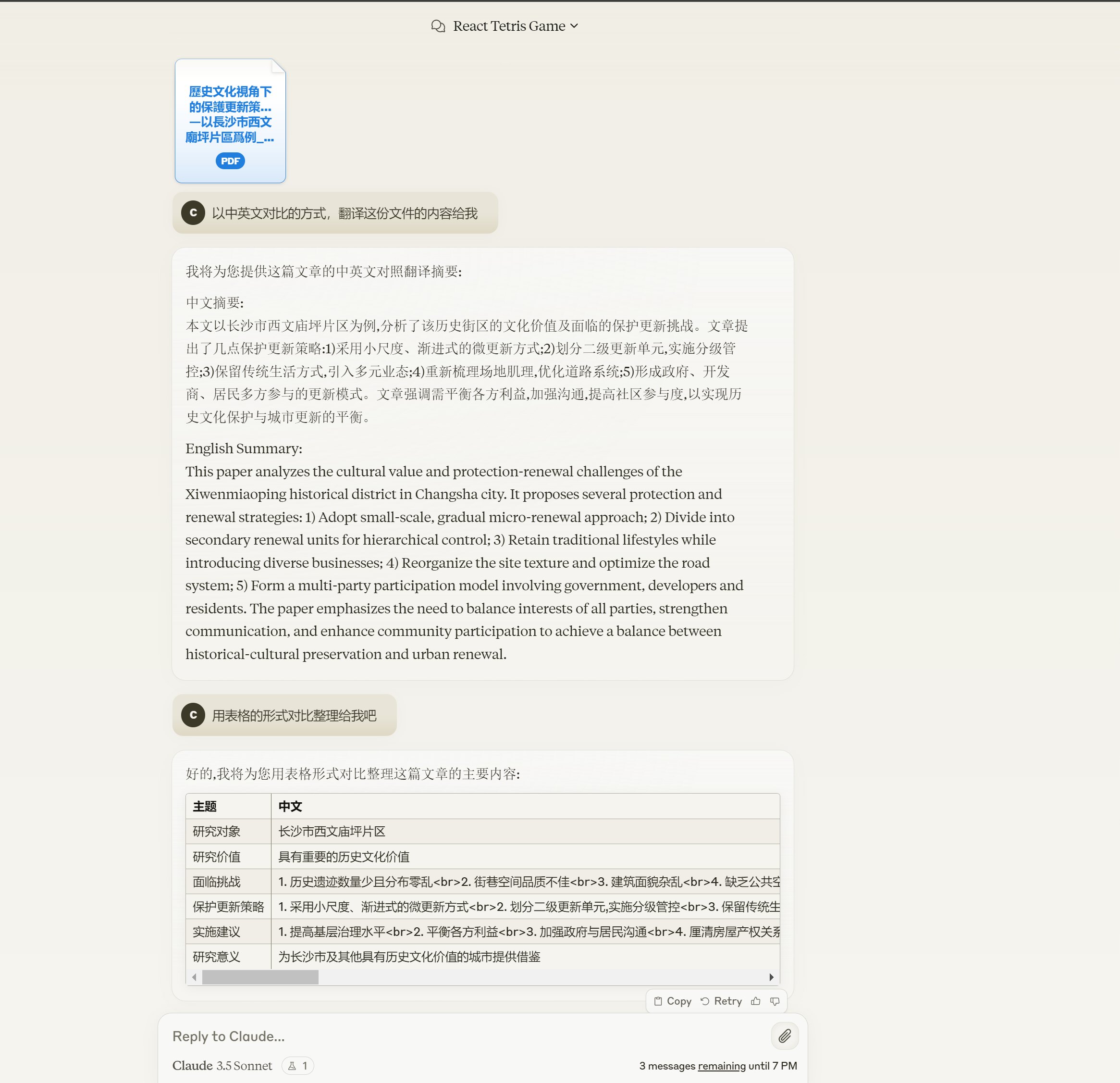Click the 保护更新策略 table row label
Image resolution: width=1120 pixels, height=1083 pixels.
pyautogui.click(x=228, y=907)
